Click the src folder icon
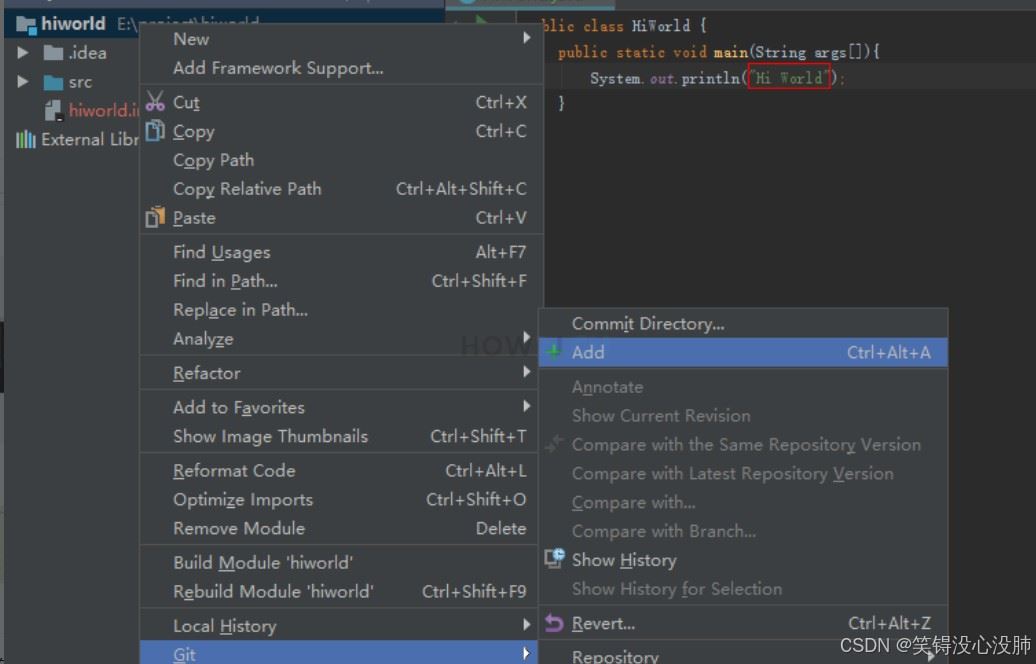This screenshot has height=664, width=1036. [54, 82]
